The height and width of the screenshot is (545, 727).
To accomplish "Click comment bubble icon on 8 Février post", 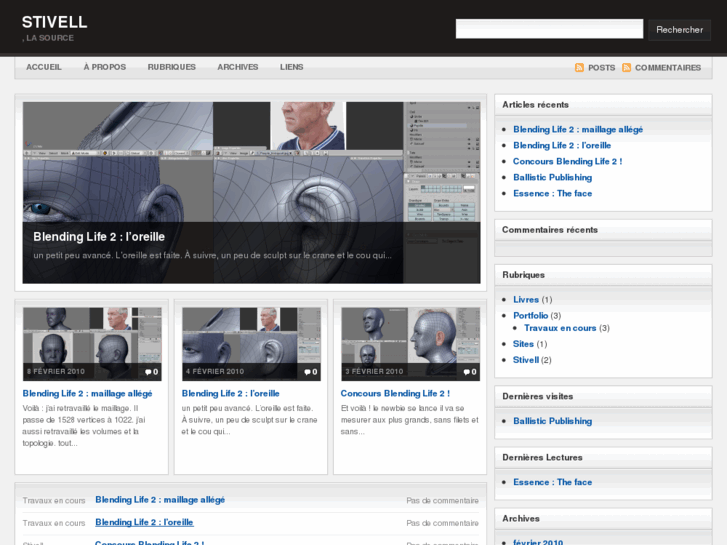I will pyautogui.click(x=148, y=372).
